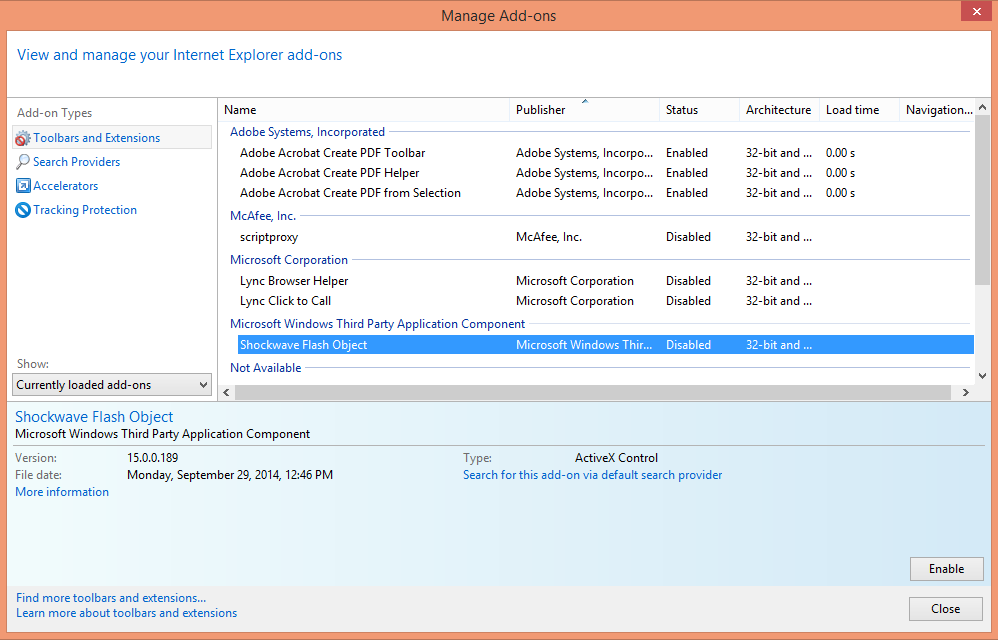Sort by the Navigation column header
Screen dimensions: 998x640
(x=936, y=109)
